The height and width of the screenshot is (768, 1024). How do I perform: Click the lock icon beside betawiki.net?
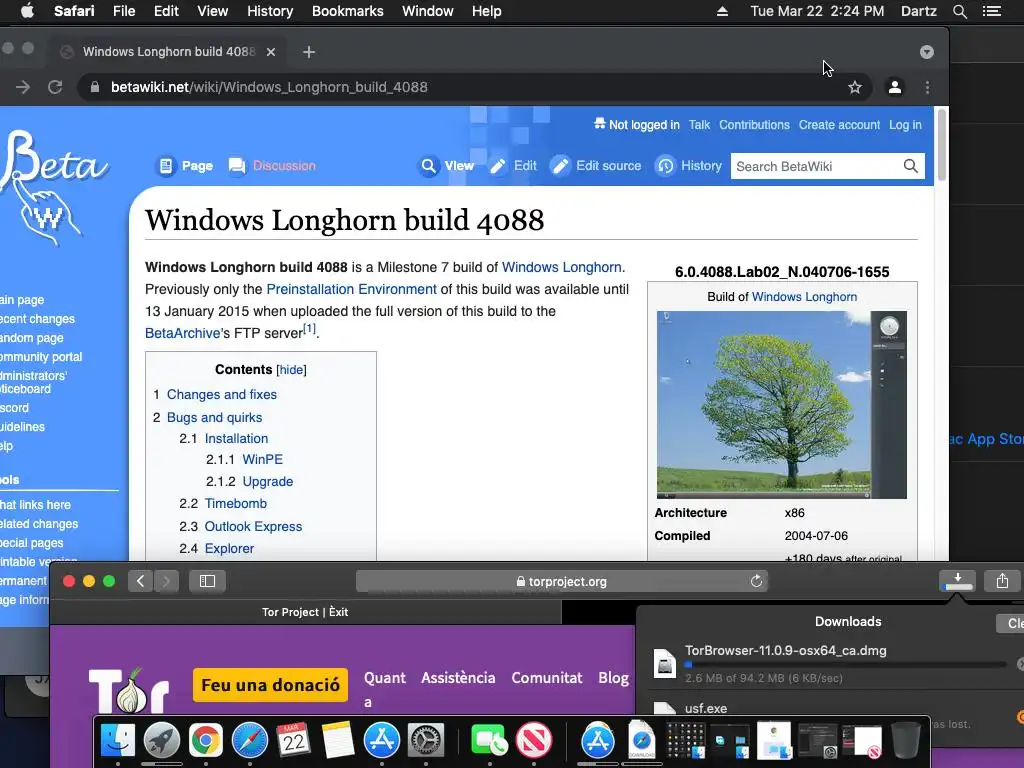pos(95,87)
